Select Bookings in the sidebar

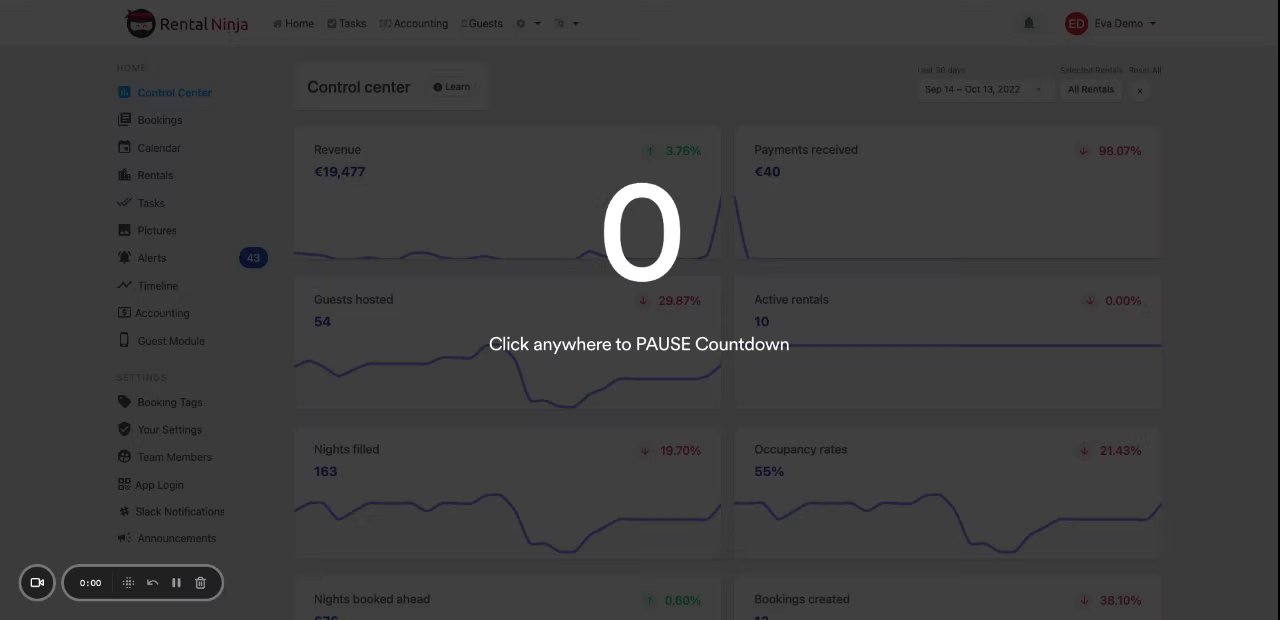[x=159, y=120]
